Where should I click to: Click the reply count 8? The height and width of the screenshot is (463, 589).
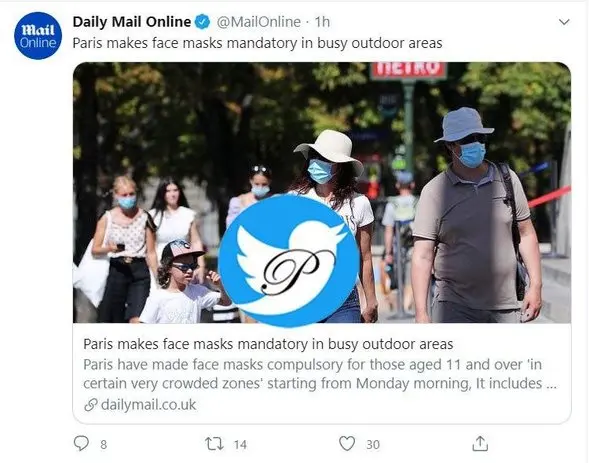104,445
